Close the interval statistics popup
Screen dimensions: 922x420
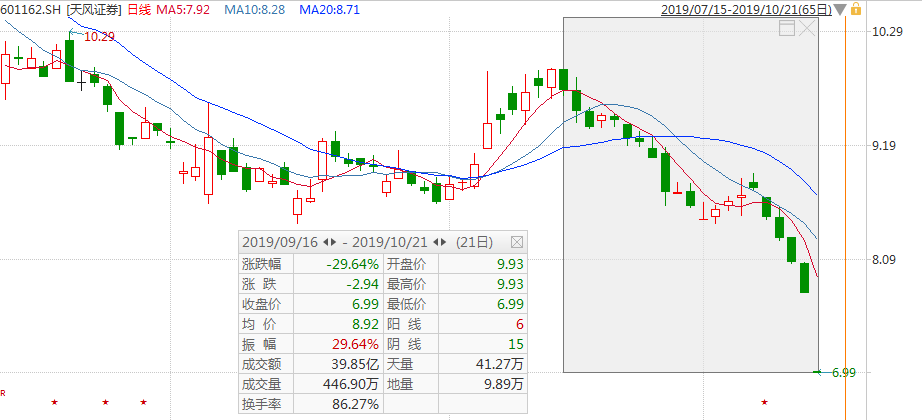(517, 242)
